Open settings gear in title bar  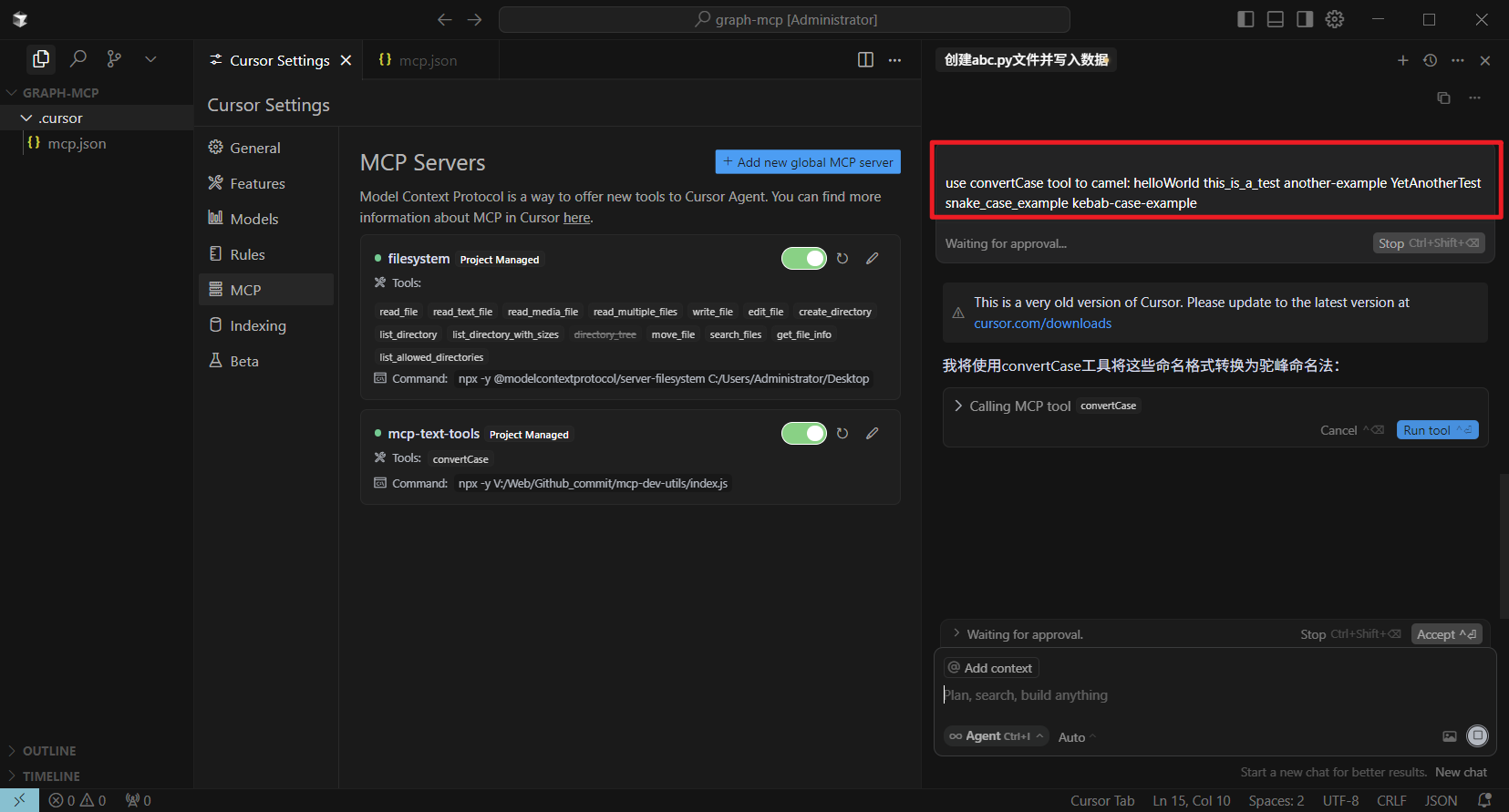tap(1335, 19)
